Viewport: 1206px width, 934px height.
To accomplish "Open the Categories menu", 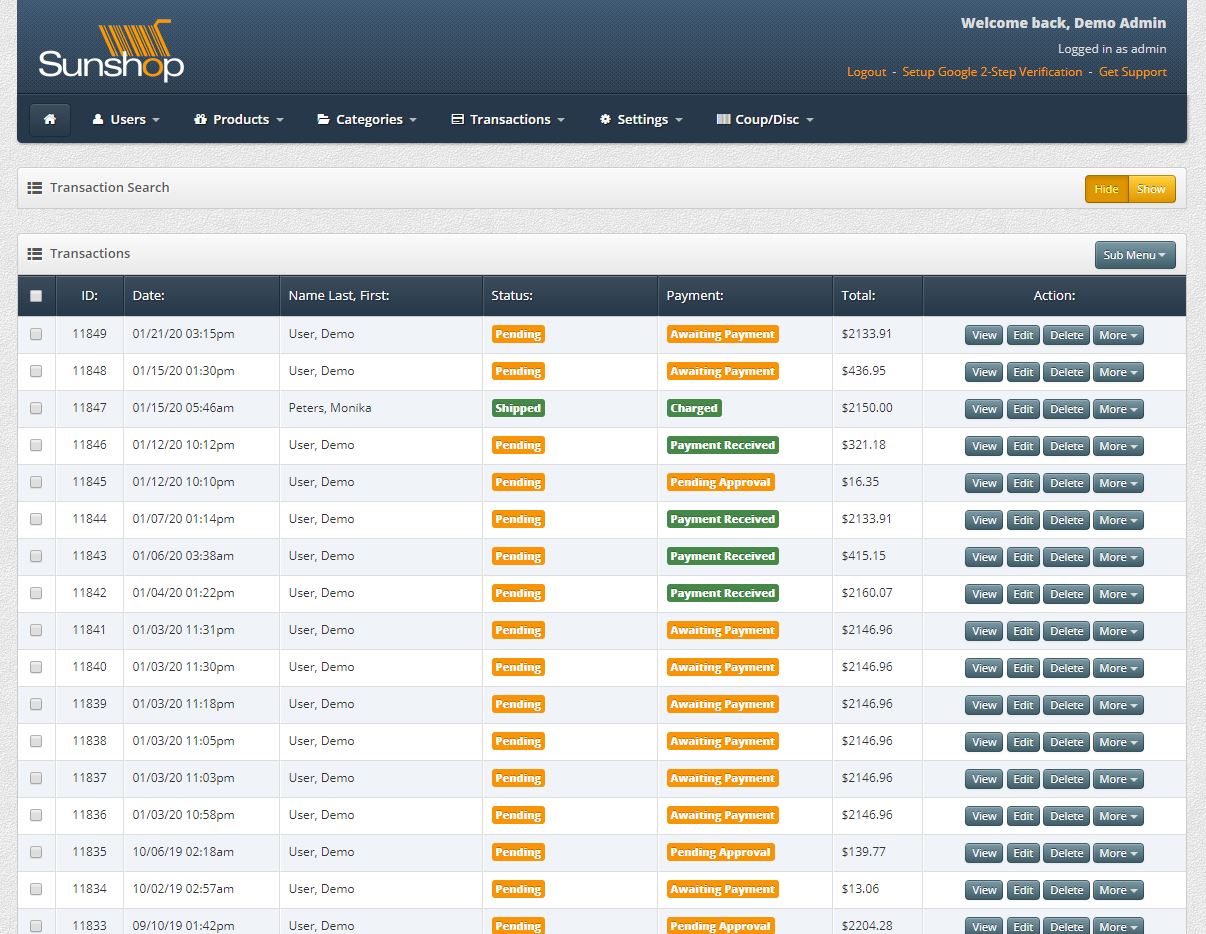I will click(x=367, y=119).
